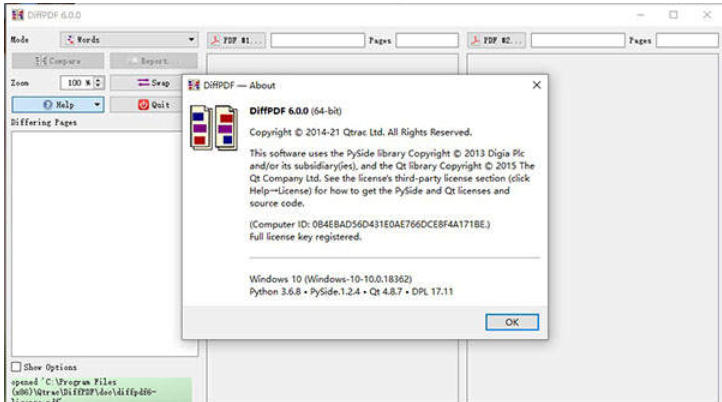Click the PDF #1 file chooser button

[x=237, y=40]
